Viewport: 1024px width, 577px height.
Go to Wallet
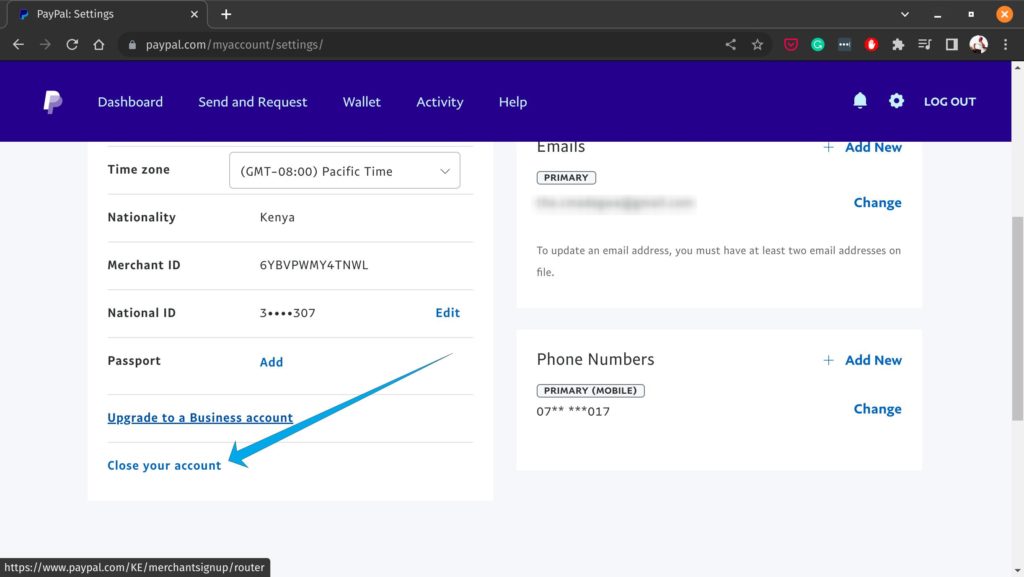361,102
